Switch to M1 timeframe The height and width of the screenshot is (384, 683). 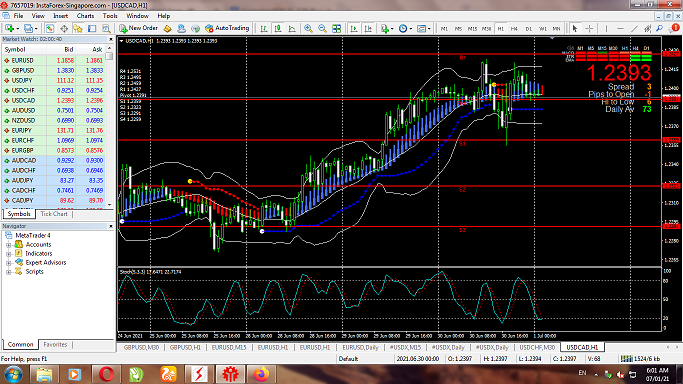point(444,28)
